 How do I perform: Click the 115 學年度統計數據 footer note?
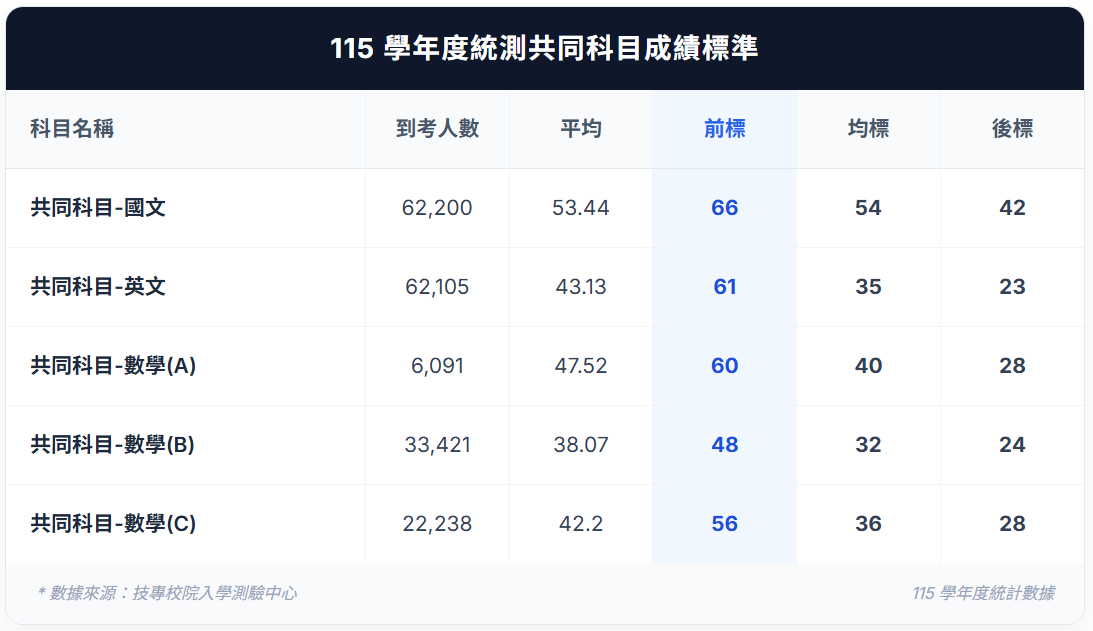(984, 593)
